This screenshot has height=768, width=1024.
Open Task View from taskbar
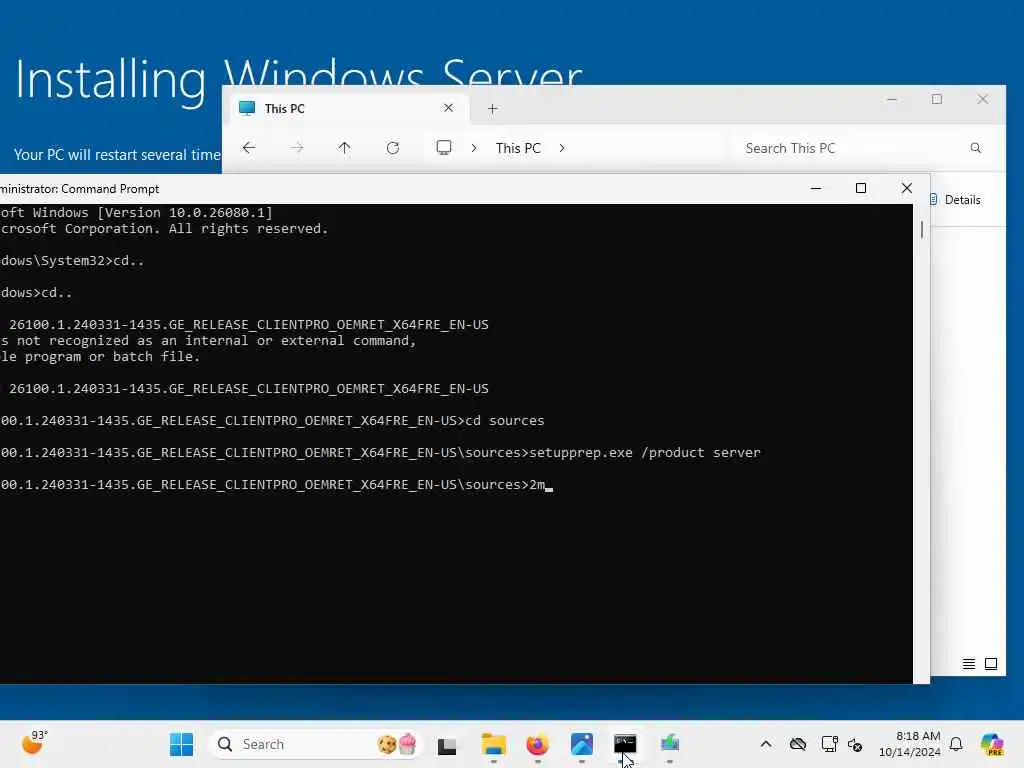(x=447, y=745)
